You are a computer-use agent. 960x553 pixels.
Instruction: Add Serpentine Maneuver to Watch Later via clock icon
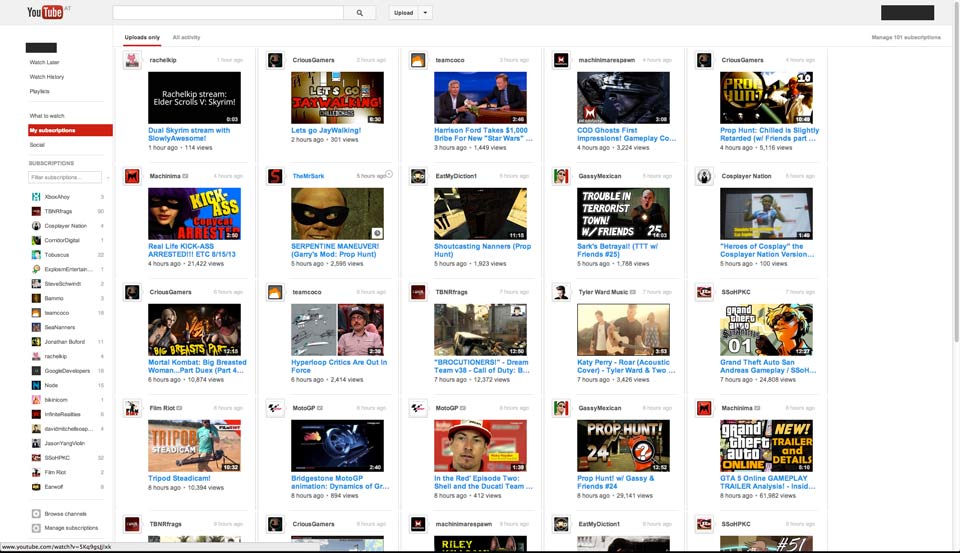[377, 233]
